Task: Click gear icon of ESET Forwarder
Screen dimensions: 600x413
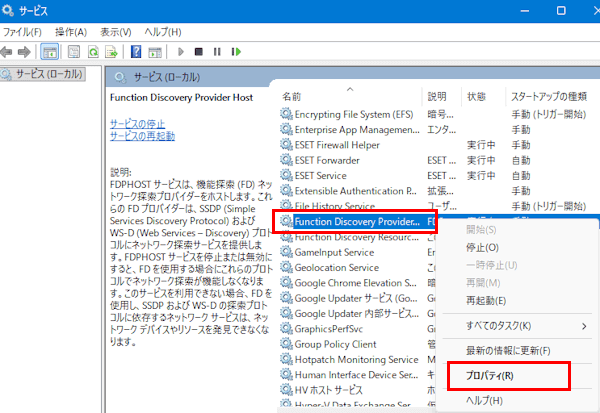Action: [x=286, y=160]
